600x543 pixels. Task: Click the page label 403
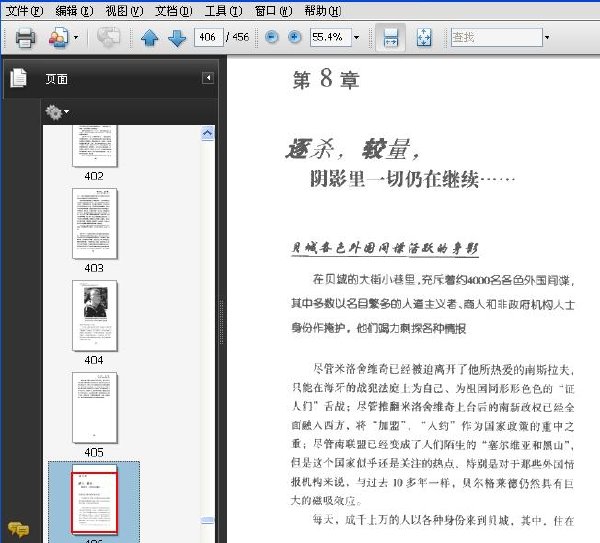click(x=94, y=268)
